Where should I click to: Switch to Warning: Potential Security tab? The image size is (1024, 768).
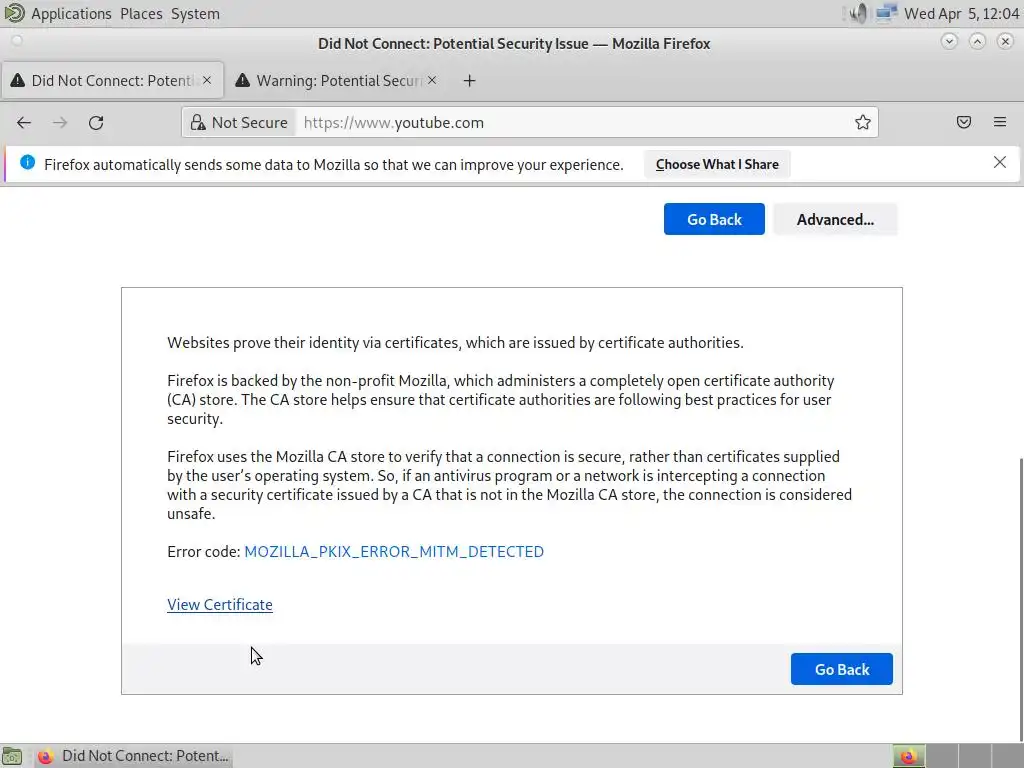(x=337, y=80)
